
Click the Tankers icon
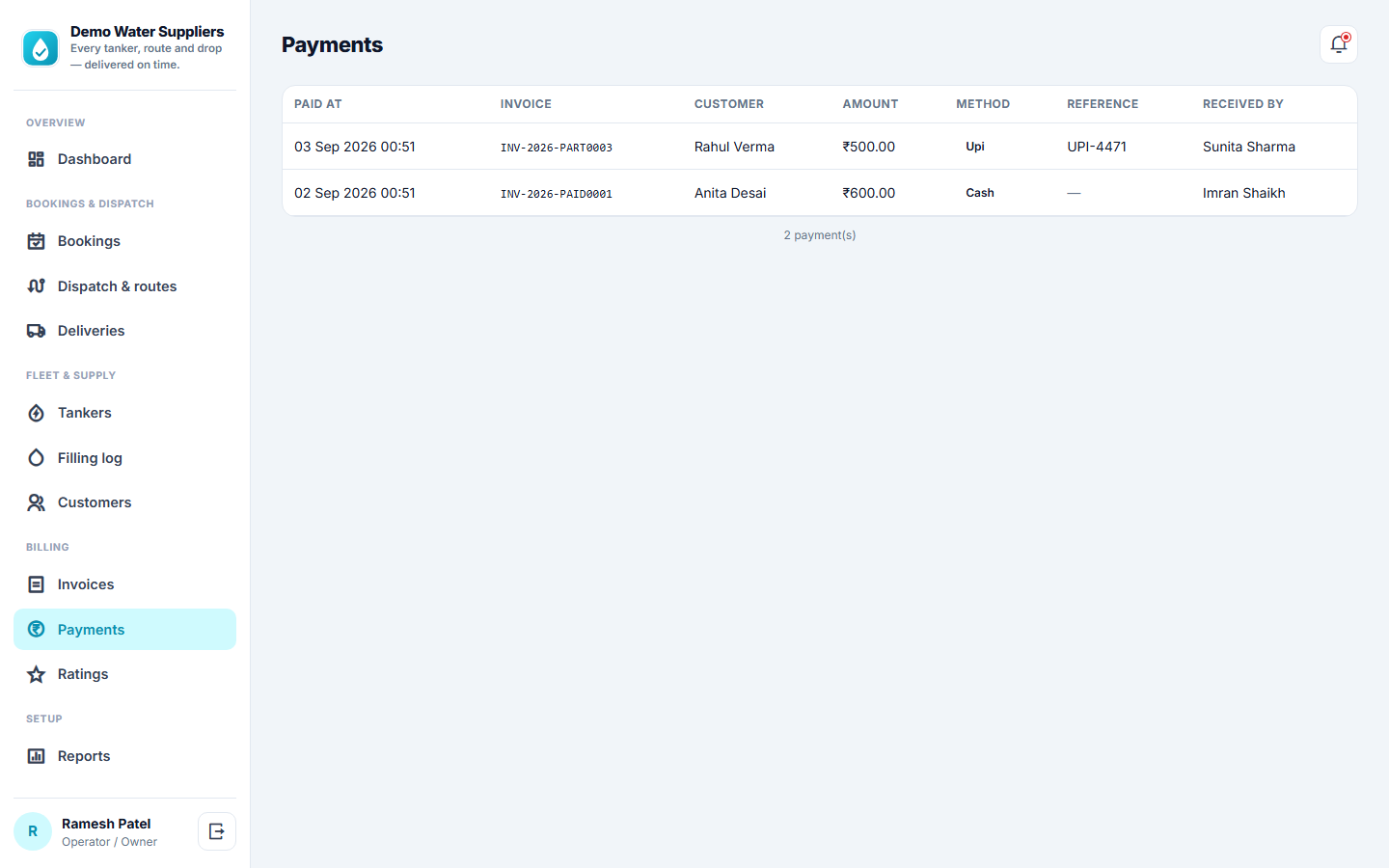coord(37,413)
